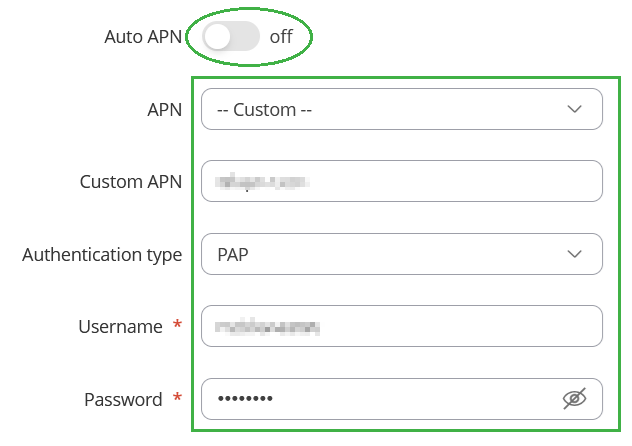Show password with the crossed-eye icon
Screen dimensions: 632x446
(574, 399)
